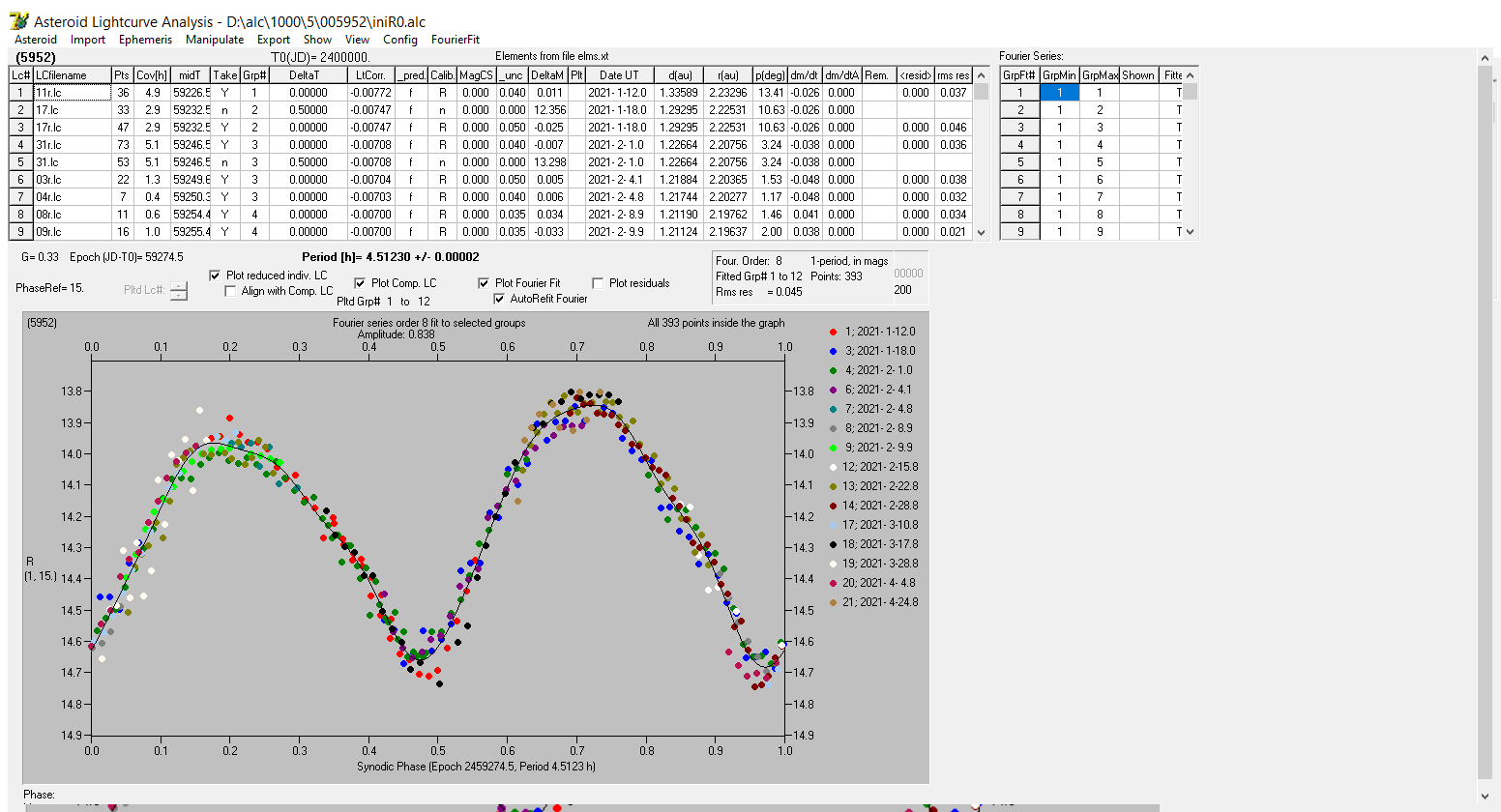Viewport: 1501px width, 812px height.
Task: Click the LCfilename column header
Action: point(72,75)
